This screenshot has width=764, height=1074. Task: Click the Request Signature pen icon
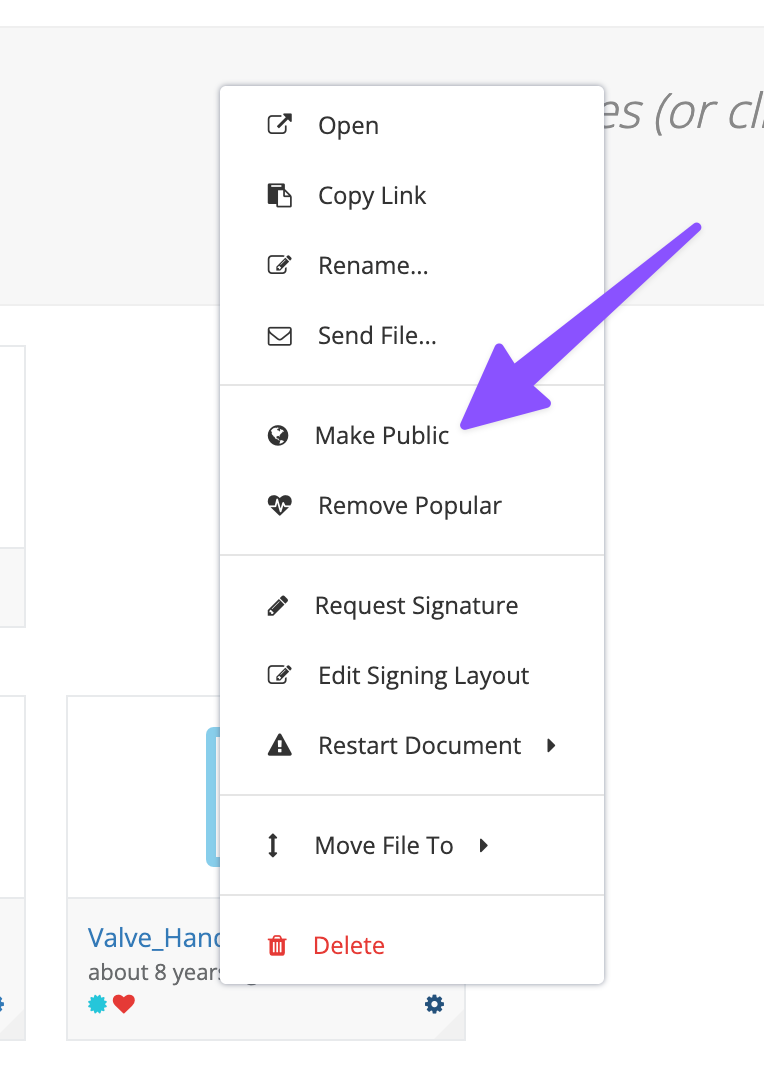[278, 606]
